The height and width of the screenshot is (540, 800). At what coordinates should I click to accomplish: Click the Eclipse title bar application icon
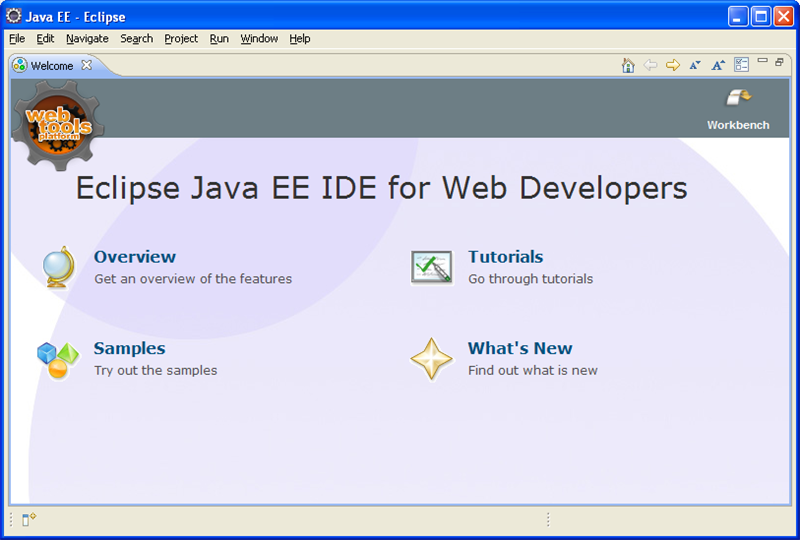pos(13,16)
